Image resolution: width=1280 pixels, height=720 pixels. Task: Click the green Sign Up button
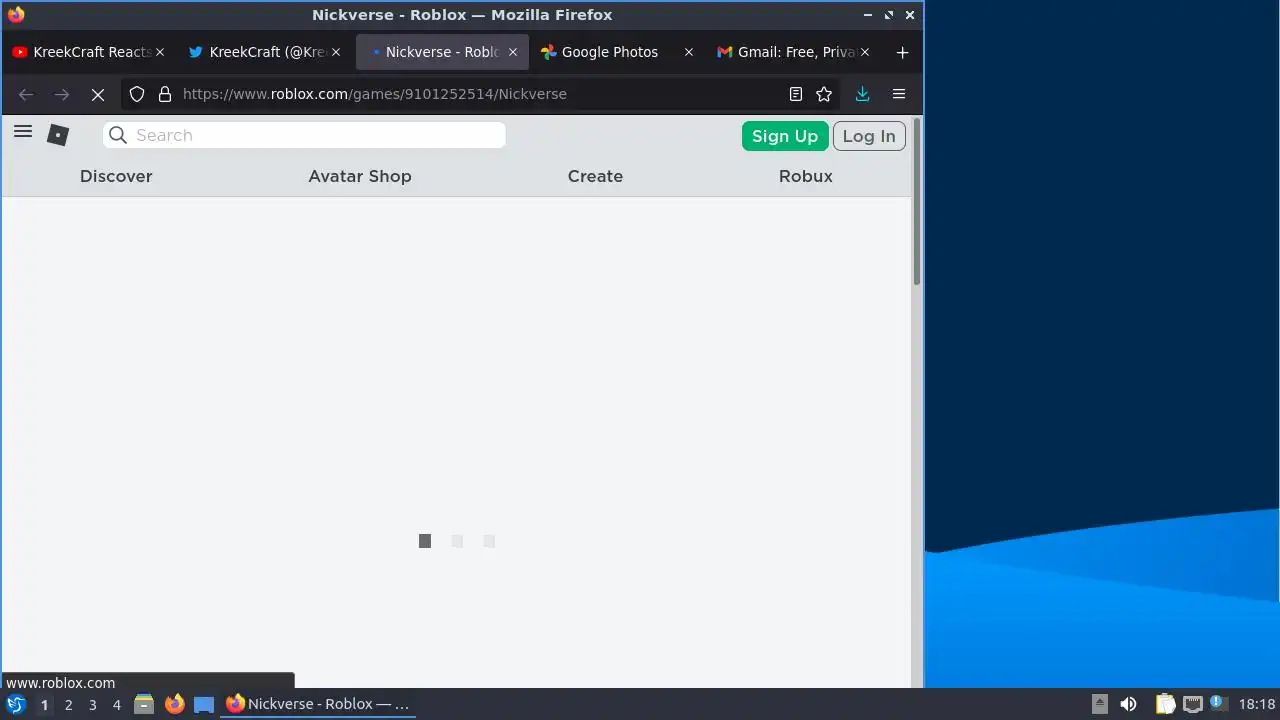pos(785,136)
